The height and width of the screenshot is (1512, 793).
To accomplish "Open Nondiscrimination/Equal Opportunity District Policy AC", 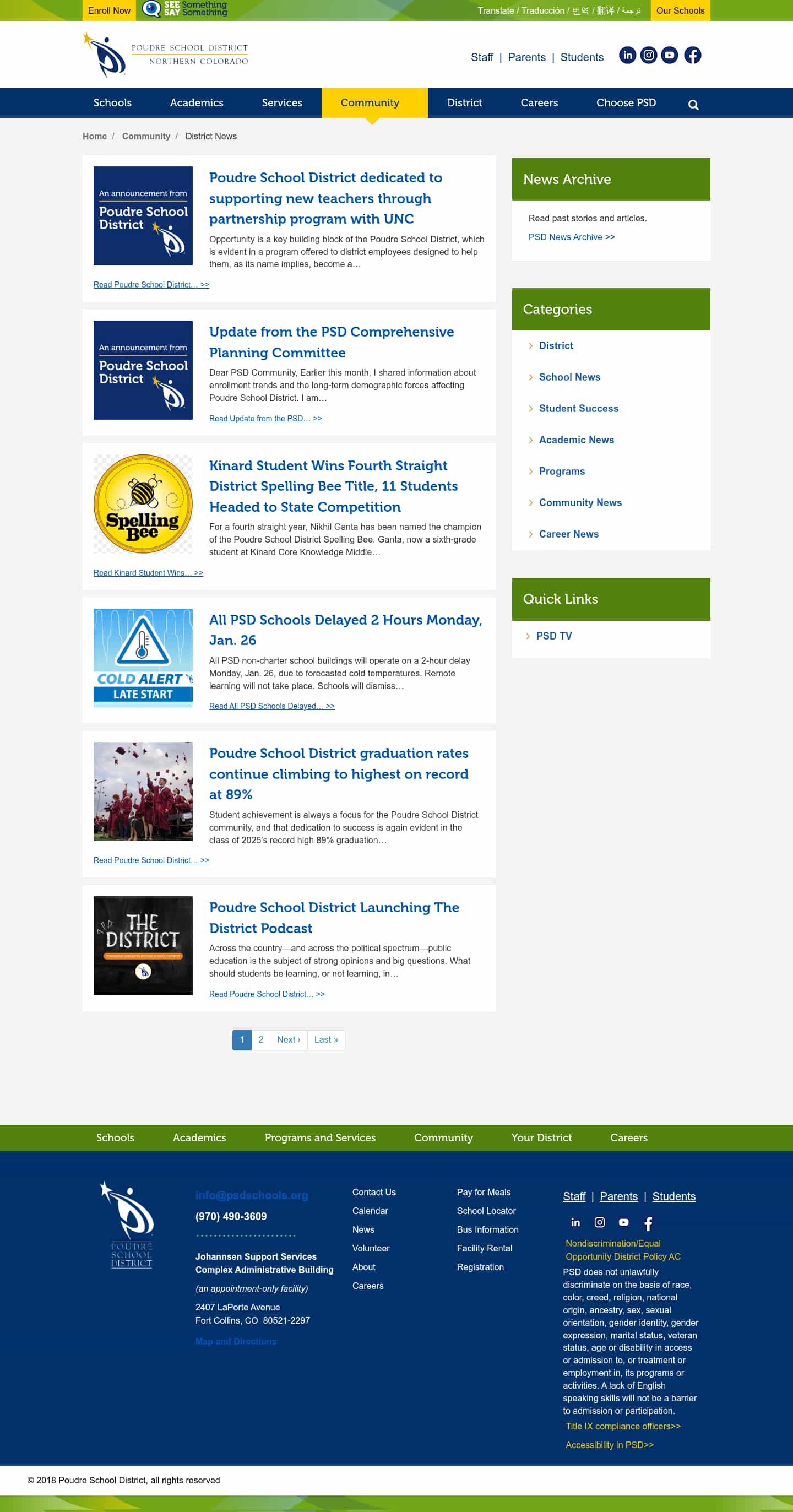I will (623, 1250).
